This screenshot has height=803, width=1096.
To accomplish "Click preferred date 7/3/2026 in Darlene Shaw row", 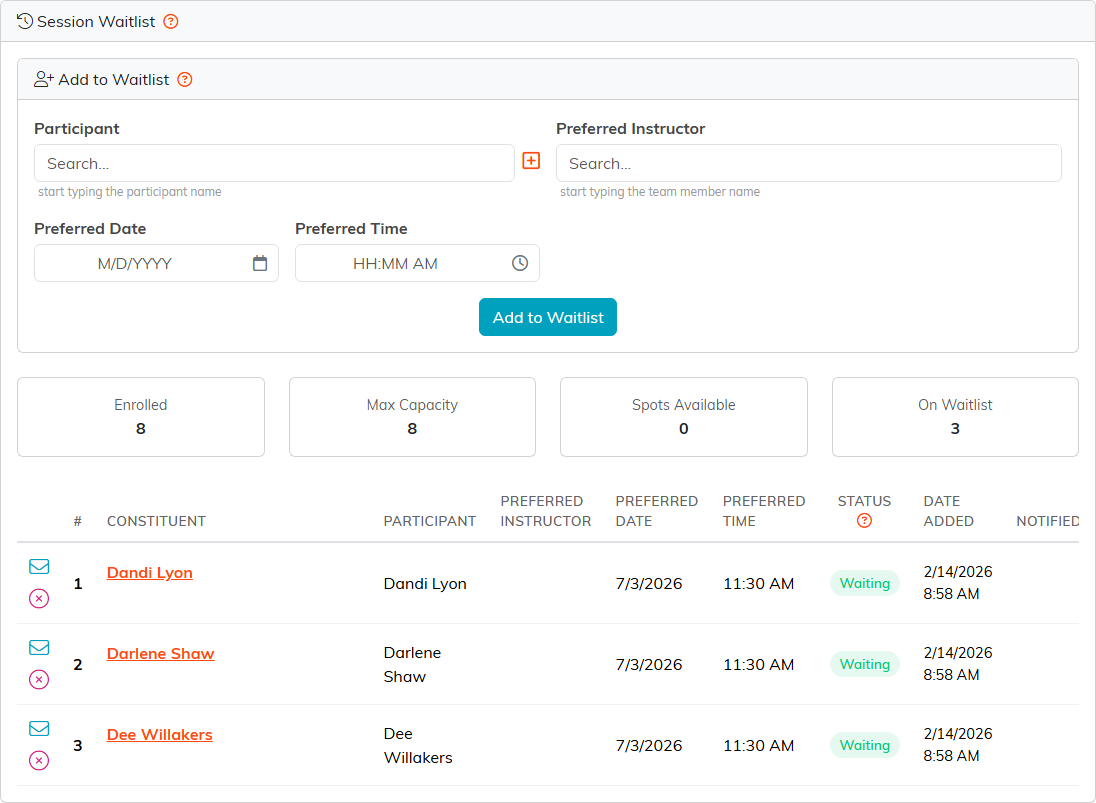I will [649, 665].
